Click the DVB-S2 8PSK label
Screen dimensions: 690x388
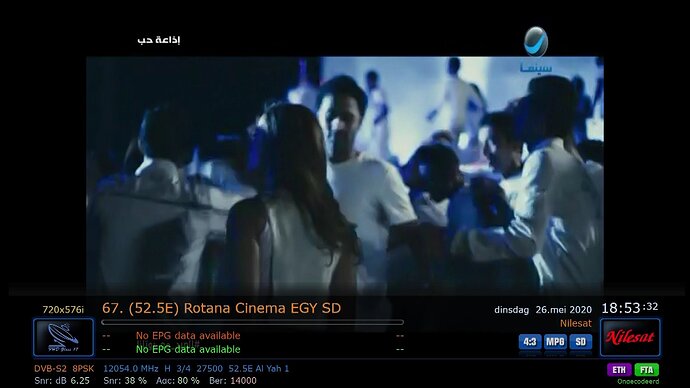coord(64,369)
